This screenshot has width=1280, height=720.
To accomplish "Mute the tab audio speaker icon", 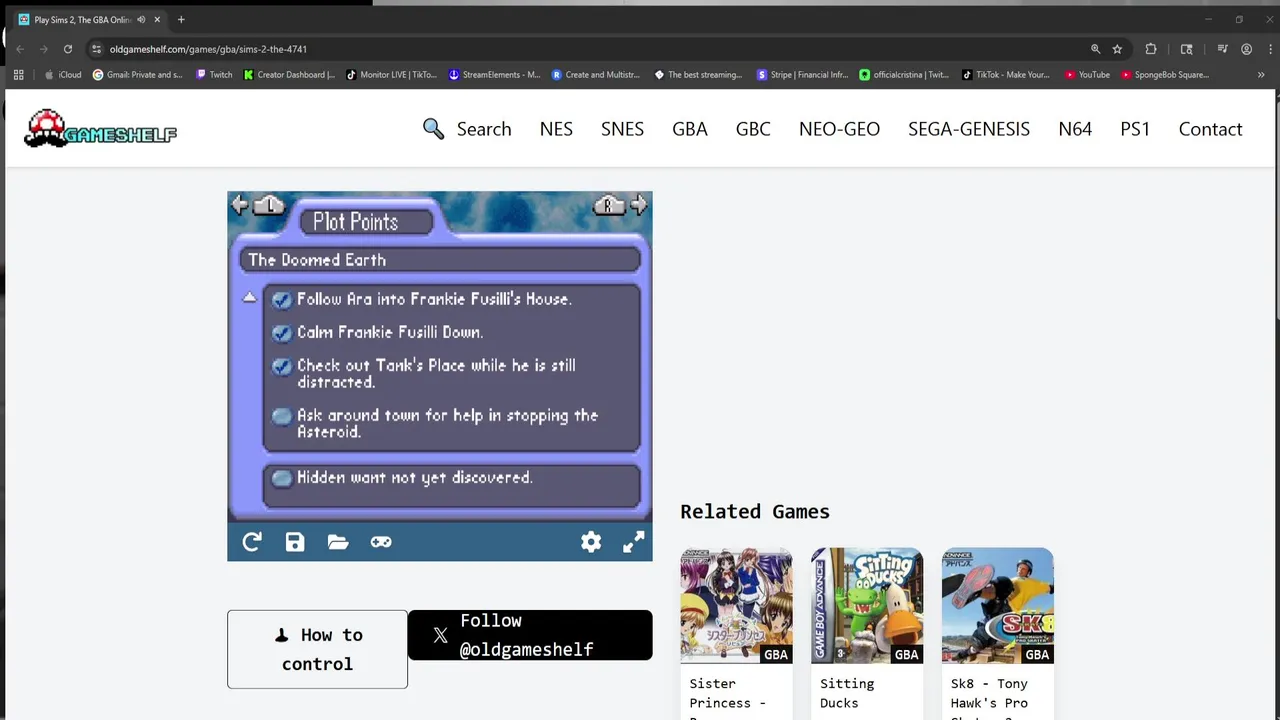I will [141, 20].
